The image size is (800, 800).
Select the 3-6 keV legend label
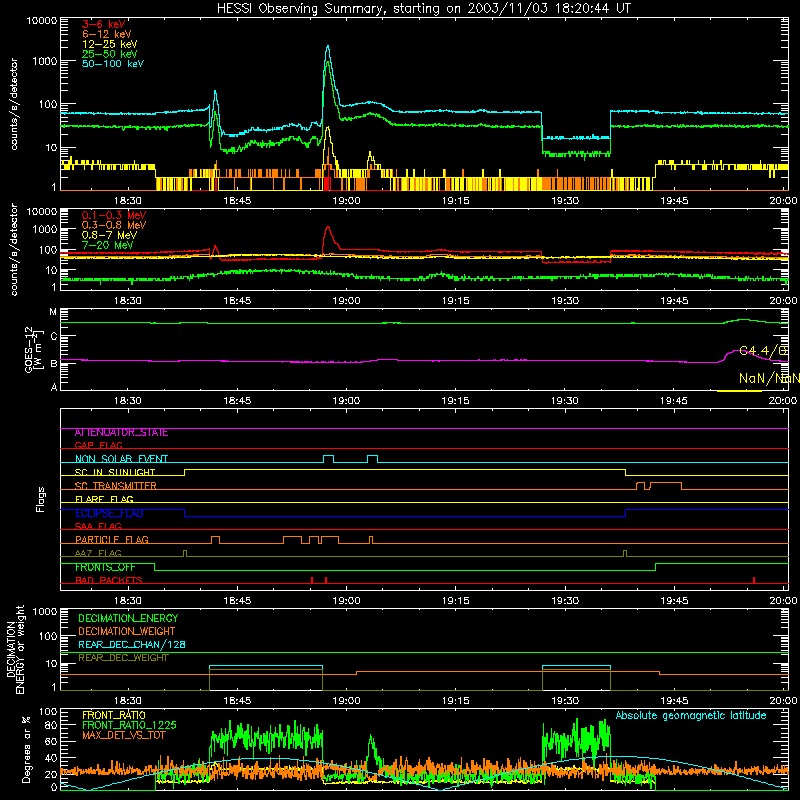tap(104, 24)
